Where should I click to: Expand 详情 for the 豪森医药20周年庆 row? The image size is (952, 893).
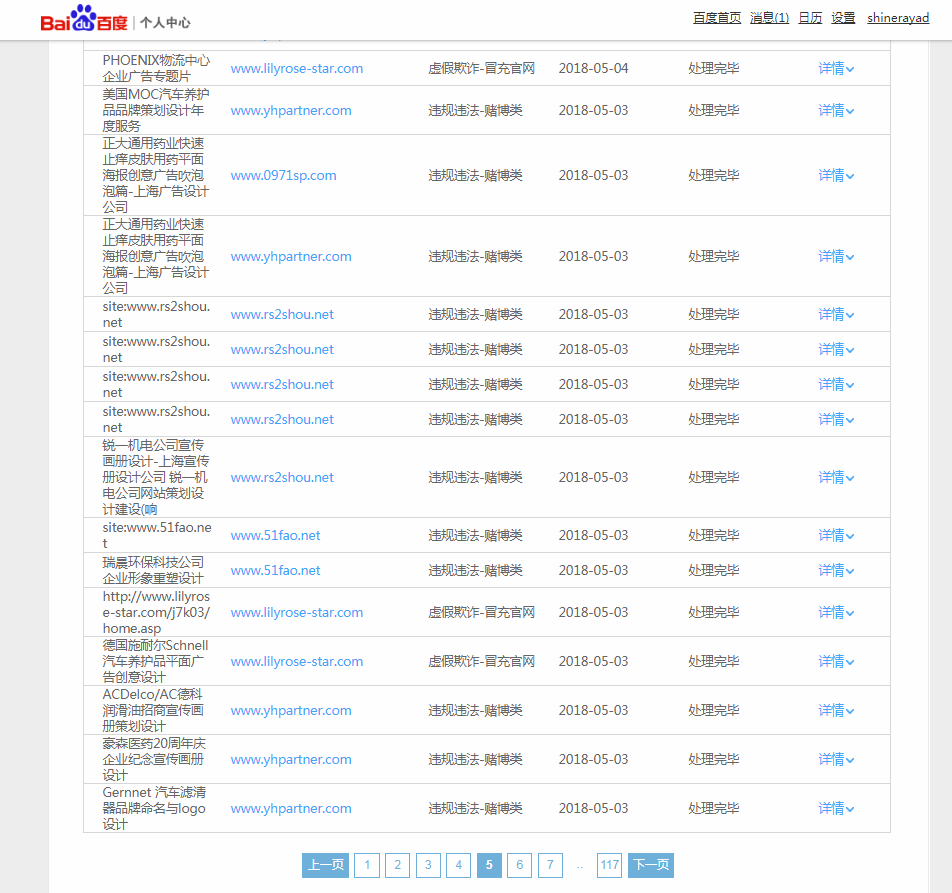(836, 760)
